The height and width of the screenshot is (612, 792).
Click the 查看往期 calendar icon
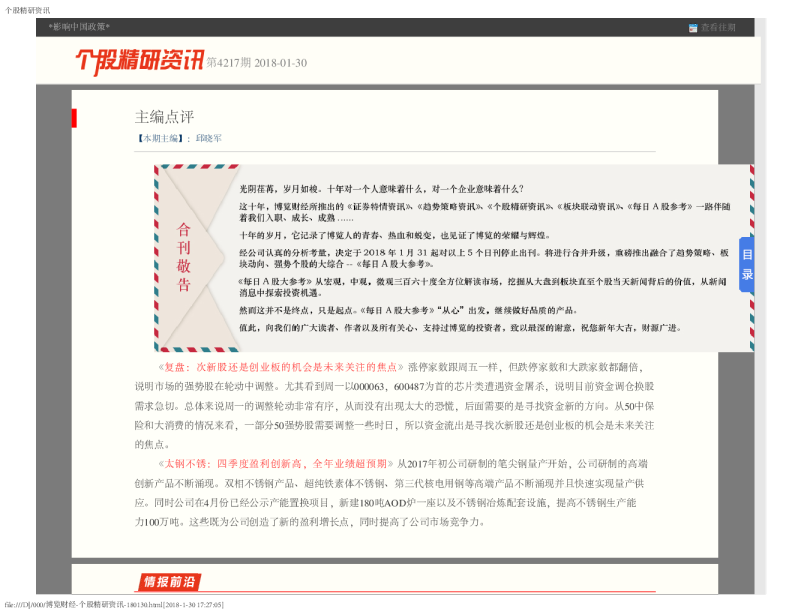(x=693, y=28)
